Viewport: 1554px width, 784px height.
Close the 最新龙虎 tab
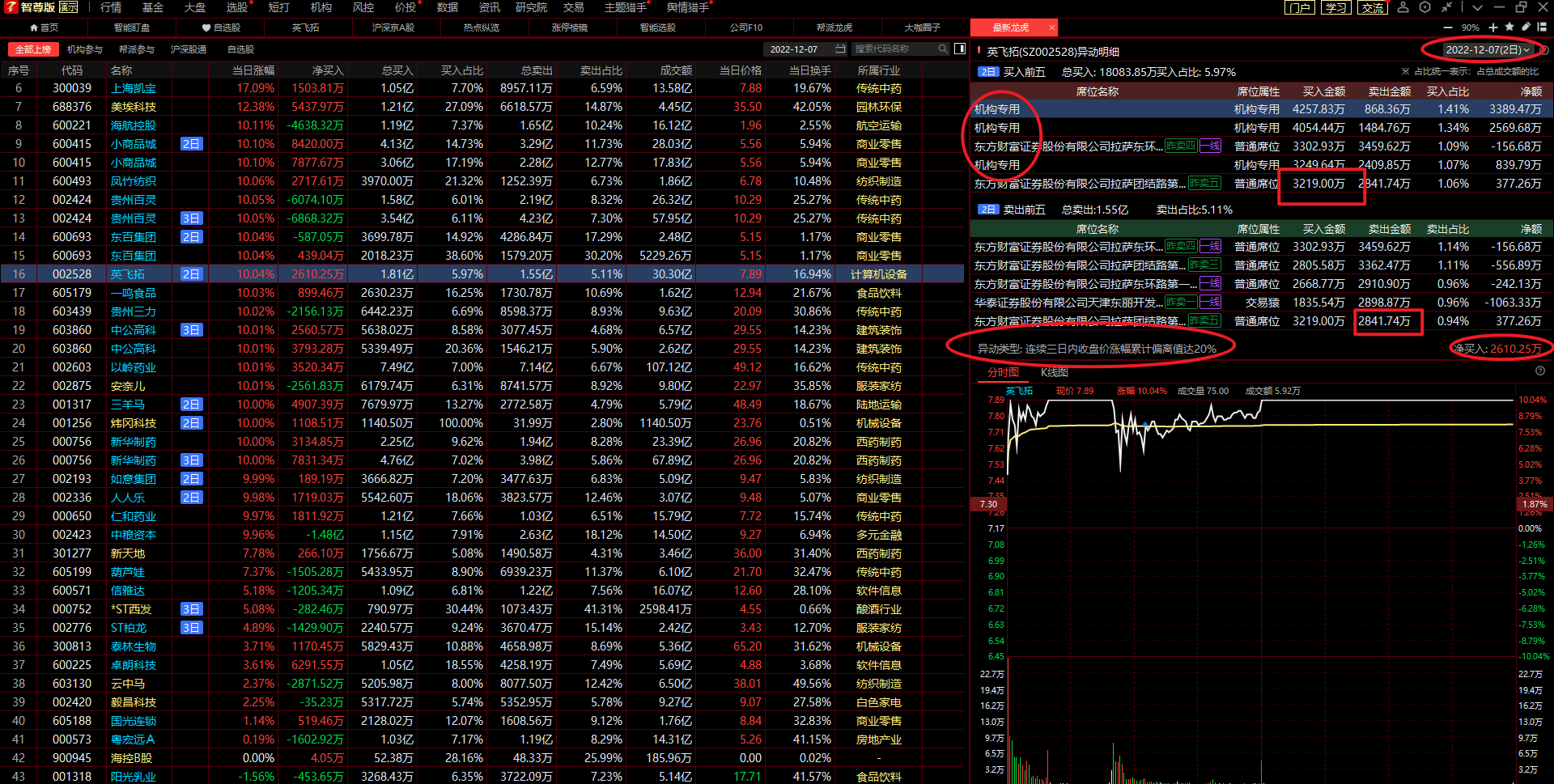[1052, 28]
